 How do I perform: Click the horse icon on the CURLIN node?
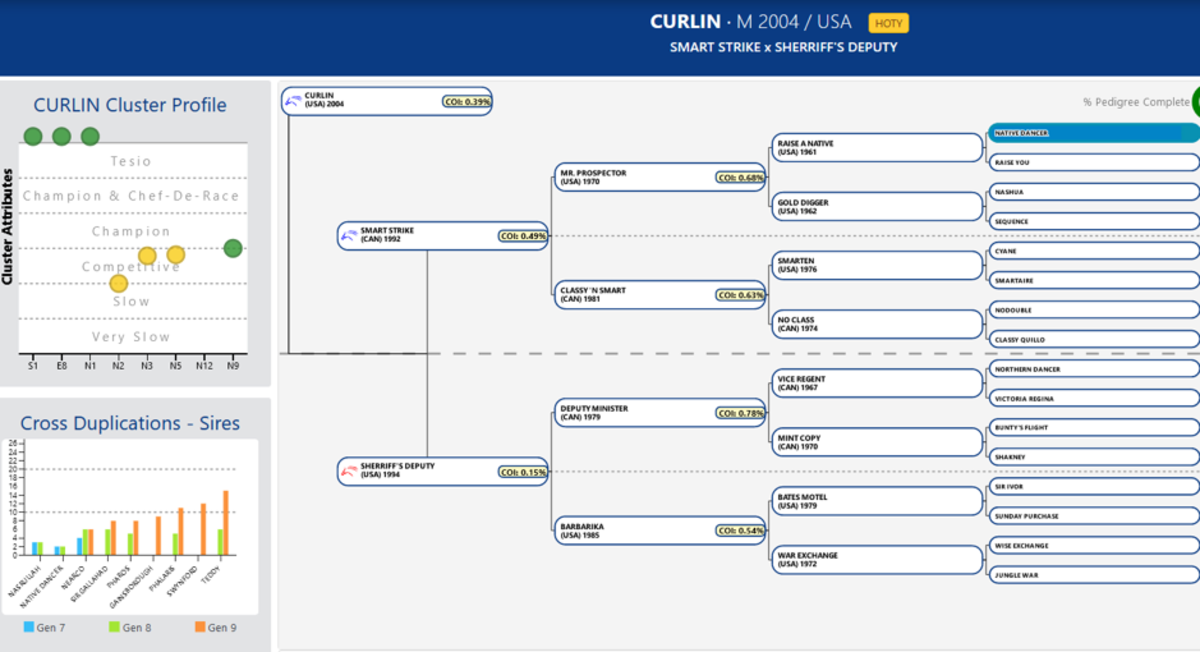(x=292, y=100)
